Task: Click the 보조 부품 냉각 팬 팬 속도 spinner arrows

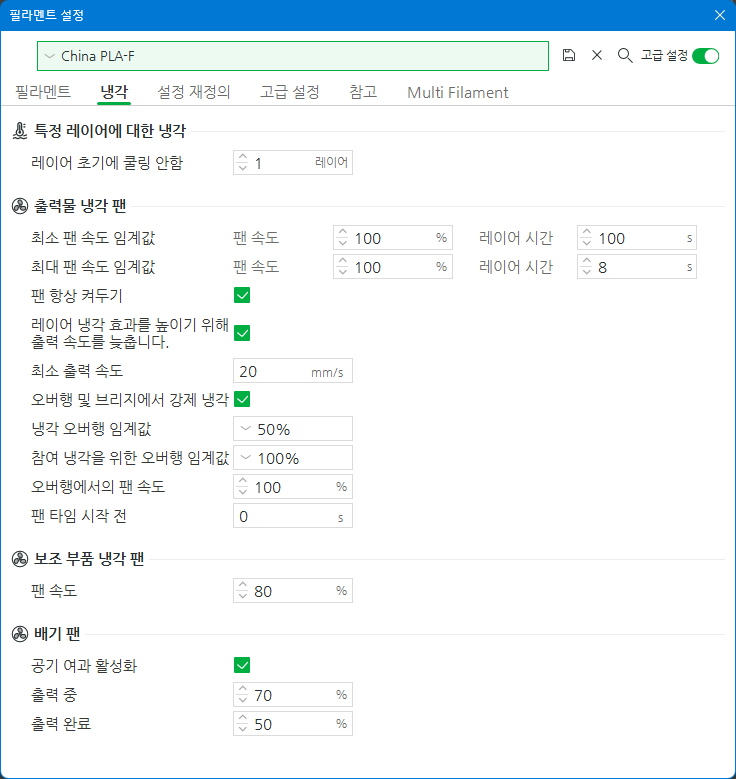Action: pos(243,590)
